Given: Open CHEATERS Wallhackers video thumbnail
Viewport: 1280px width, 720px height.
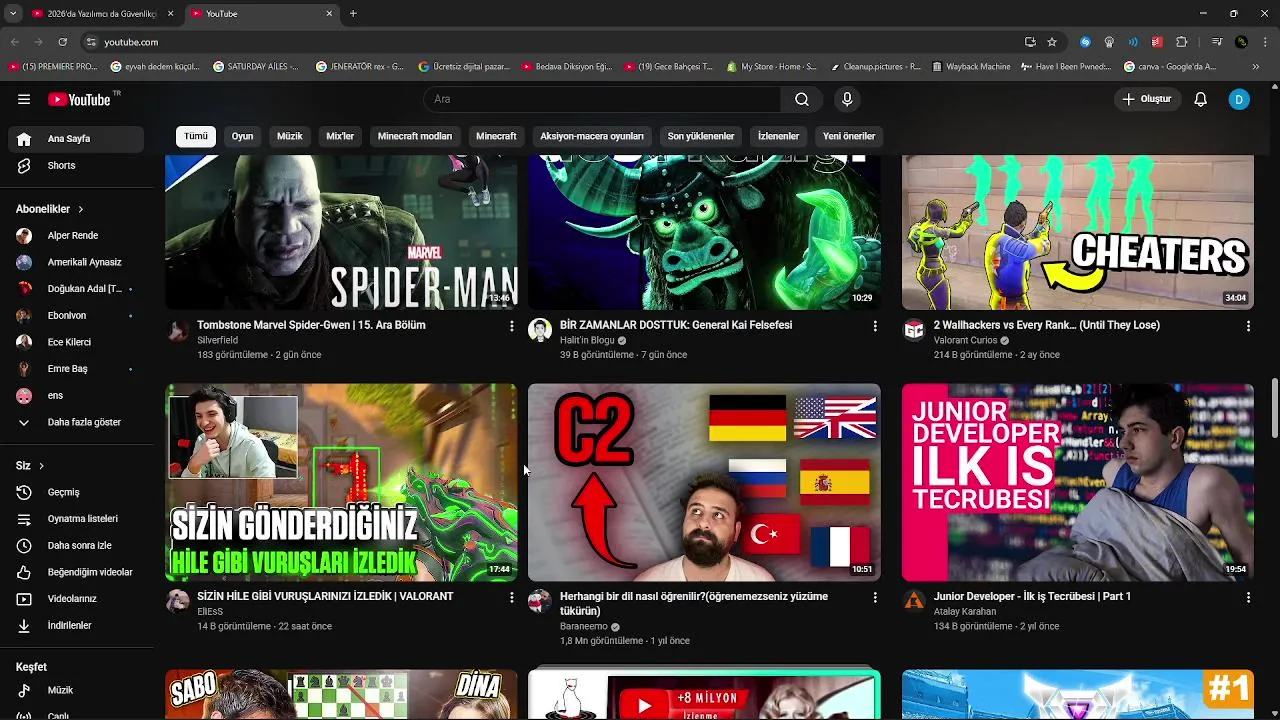Looking at the screenshot, I should 1077,232.
